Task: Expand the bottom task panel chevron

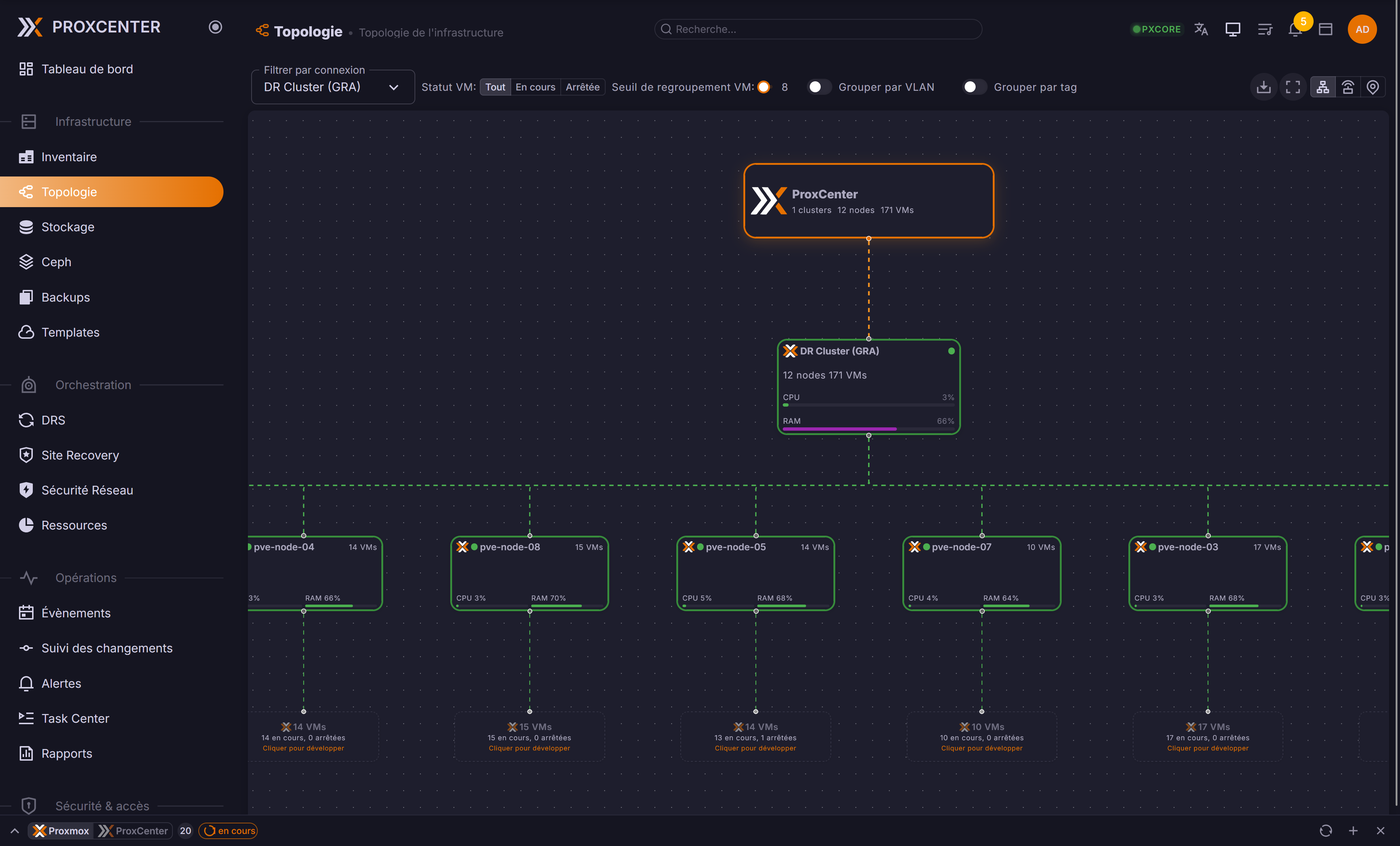Action: [x=15, y=831]
